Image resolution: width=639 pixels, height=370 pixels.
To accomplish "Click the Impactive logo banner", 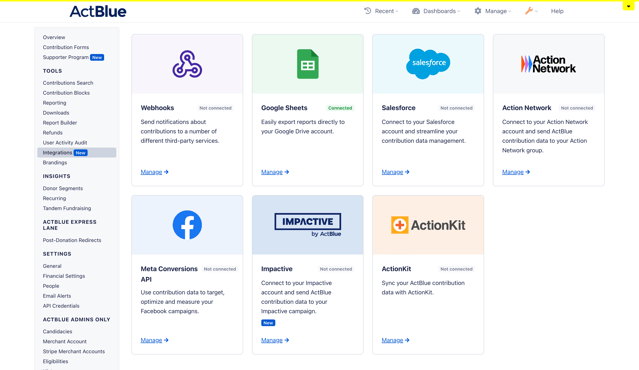I will [x=308, y=225].
